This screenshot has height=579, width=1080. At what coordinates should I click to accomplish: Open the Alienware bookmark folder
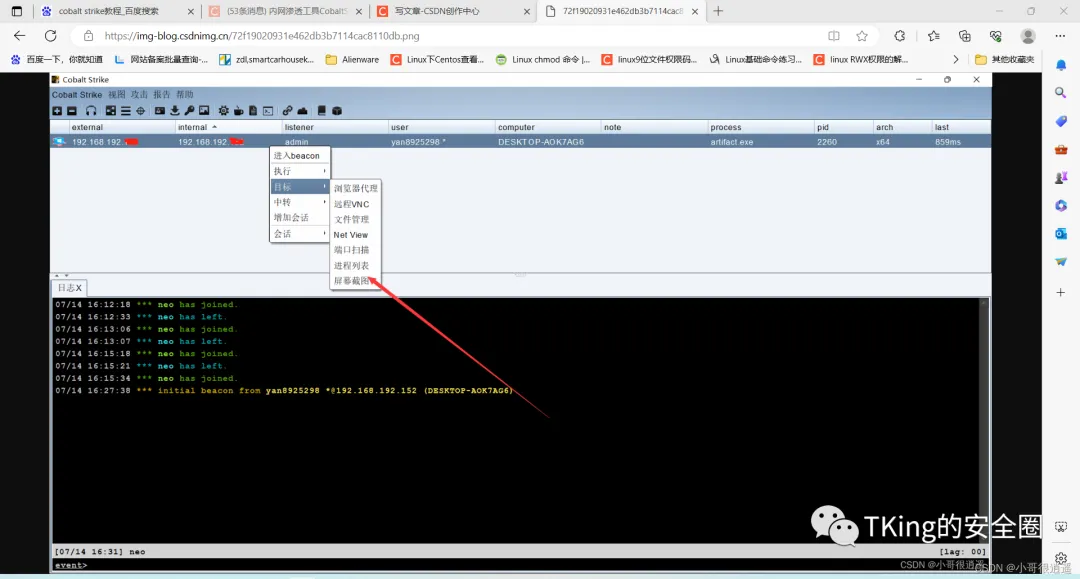click(352, 60)
